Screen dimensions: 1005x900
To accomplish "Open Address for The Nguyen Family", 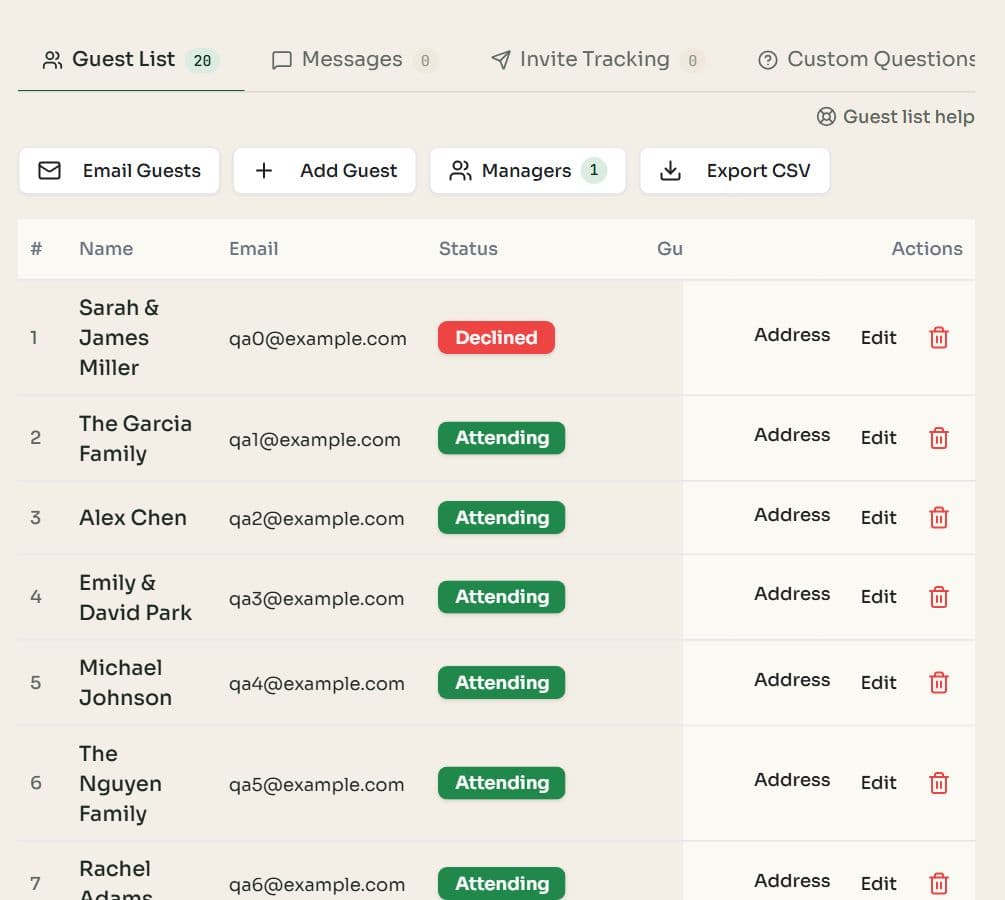I will click(x=792, y=779).
